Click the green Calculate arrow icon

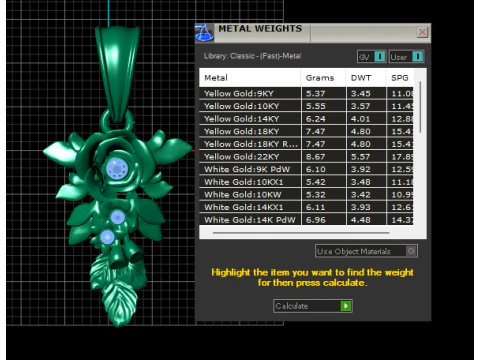pos(346,306)
